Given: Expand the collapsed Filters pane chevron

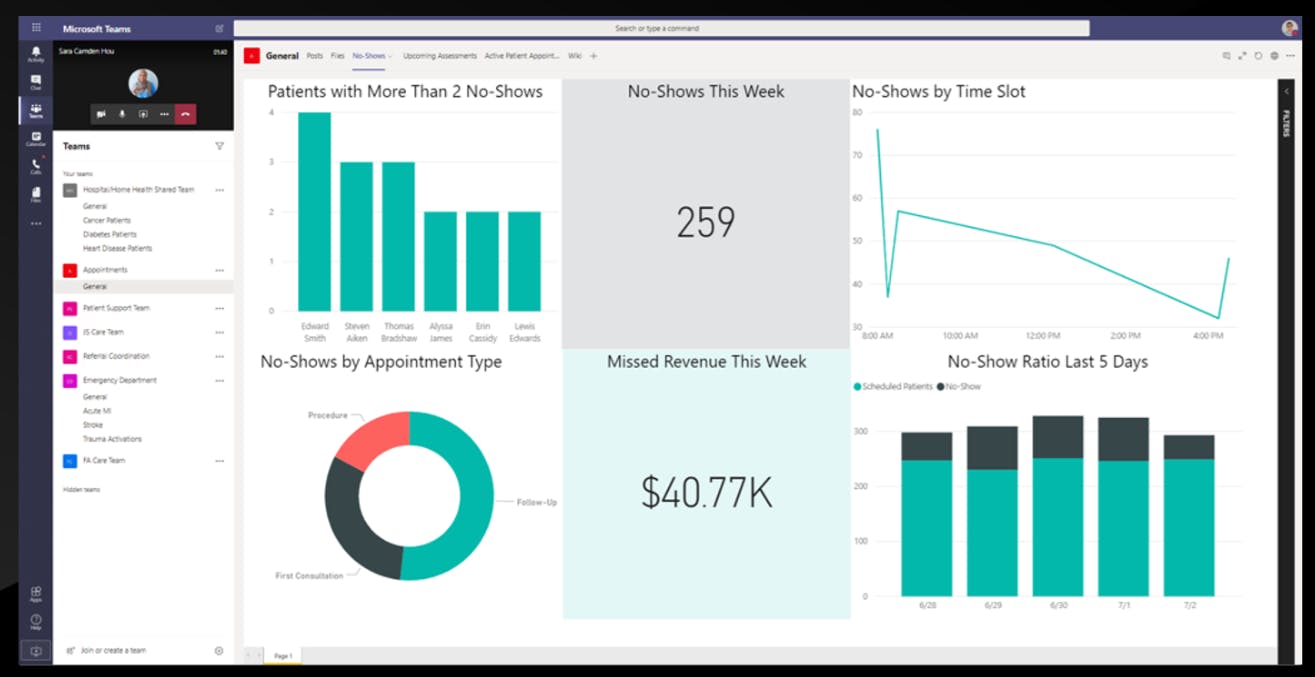Looking at the screenshot, I should 1286,92.
